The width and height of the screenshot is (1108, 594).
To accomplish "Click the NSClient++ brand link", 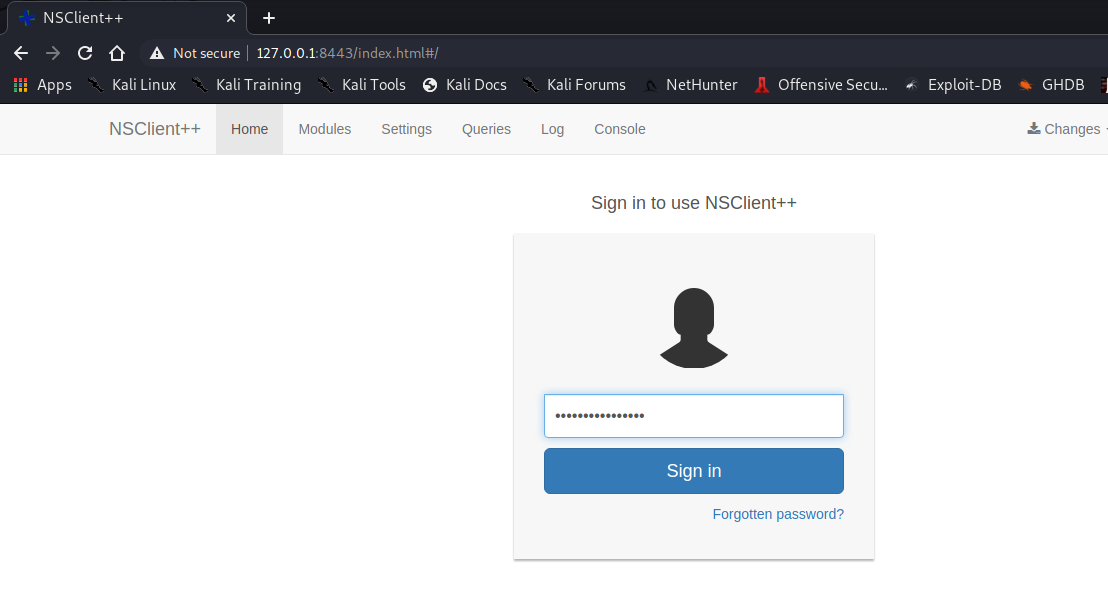I will (x=155, y=129).
